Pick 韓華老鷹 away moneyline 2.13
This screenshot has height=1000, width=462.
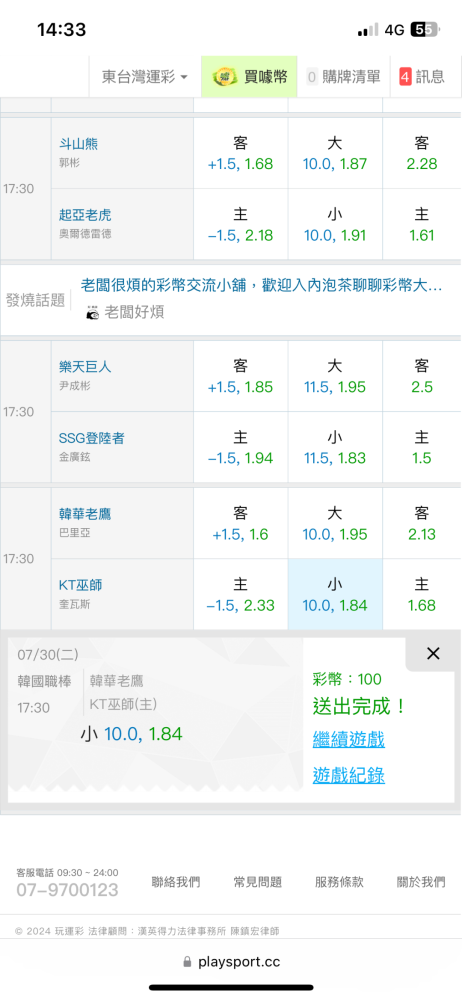[x=422, y=523]
